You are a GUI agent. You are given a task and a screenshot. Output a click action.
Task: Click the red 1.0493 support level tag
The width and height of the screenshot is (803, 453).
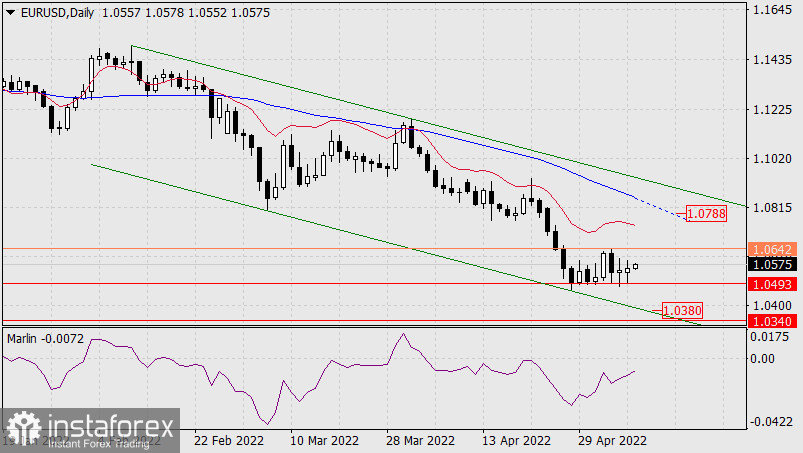click(x=773, y=284)
